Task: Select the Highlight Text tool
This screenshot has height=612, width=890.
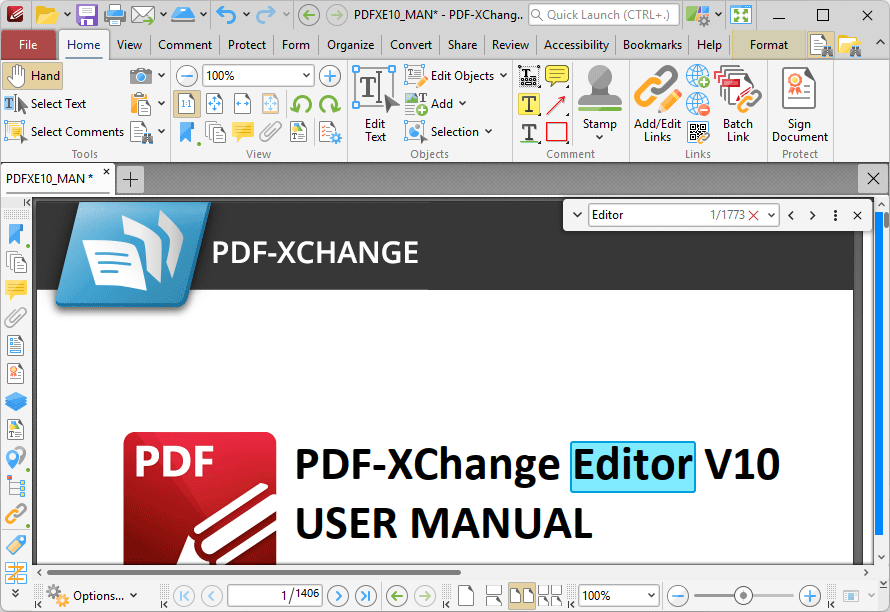Action: (529, 104)
